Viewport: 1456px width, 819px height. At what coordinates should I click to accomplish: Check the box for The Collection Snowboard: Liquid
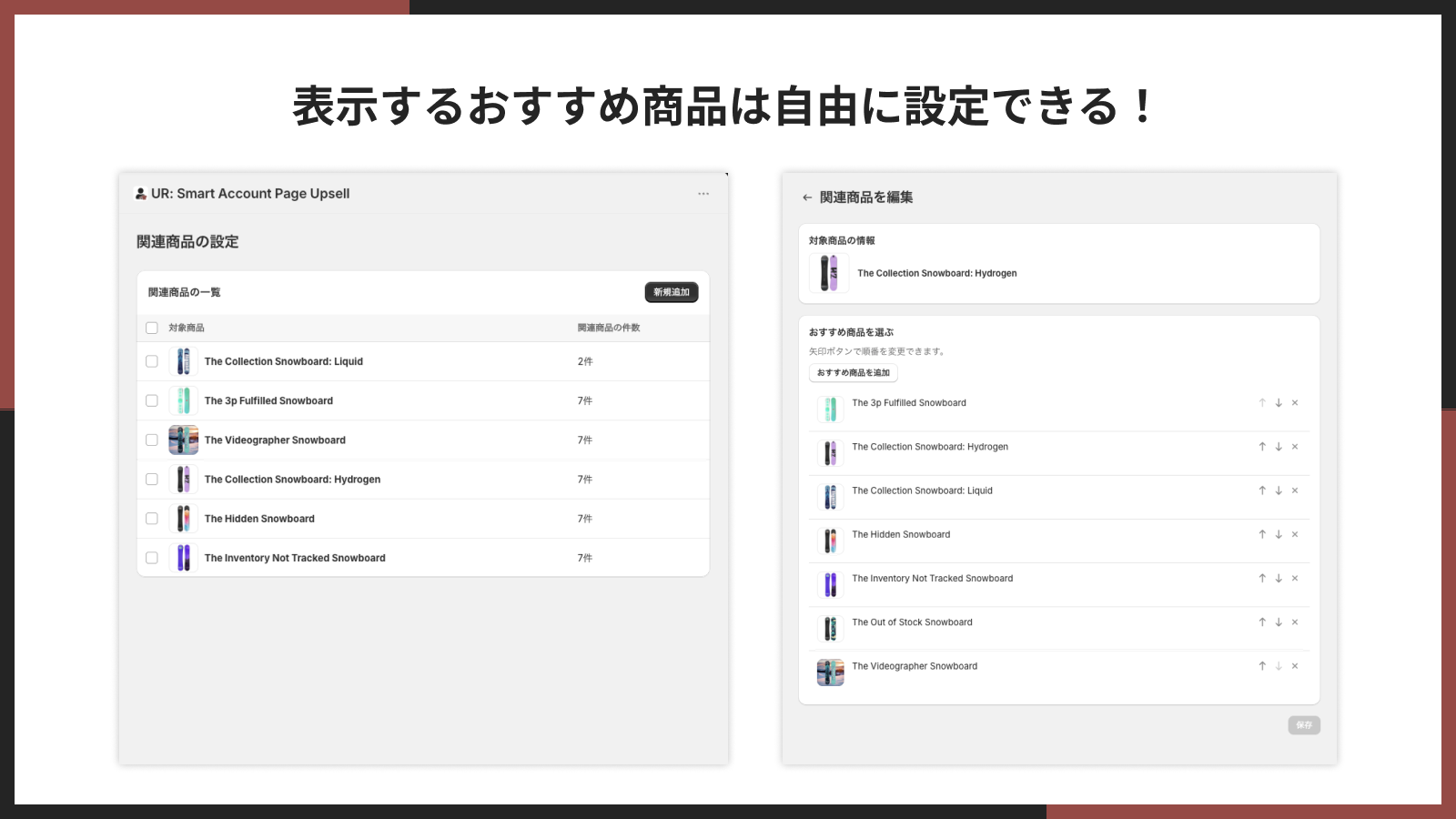(x=152, y=361)
